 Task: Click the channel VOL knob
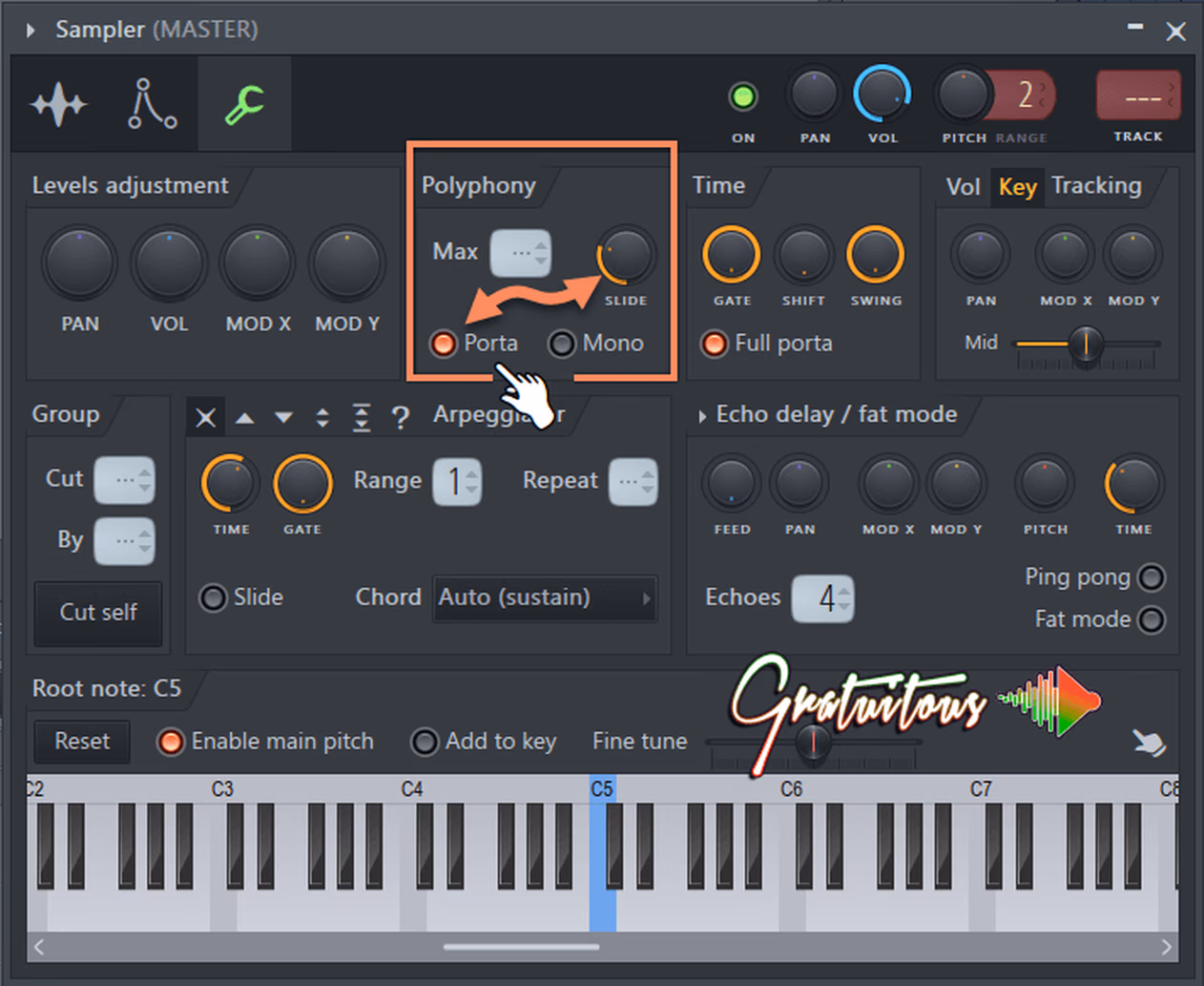pos(882,94)
